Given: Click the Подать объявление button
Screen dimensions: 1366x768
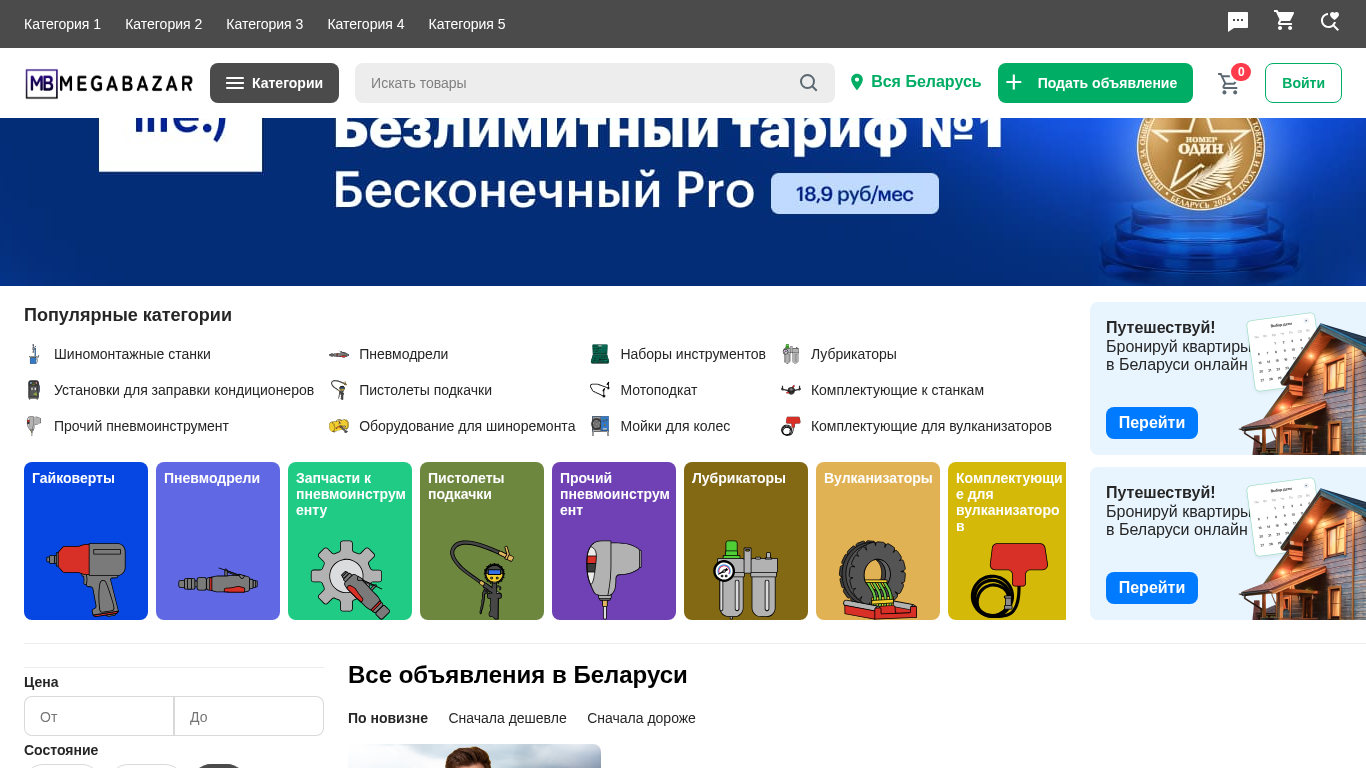Looking at the screenshot, I should 1095,83.
